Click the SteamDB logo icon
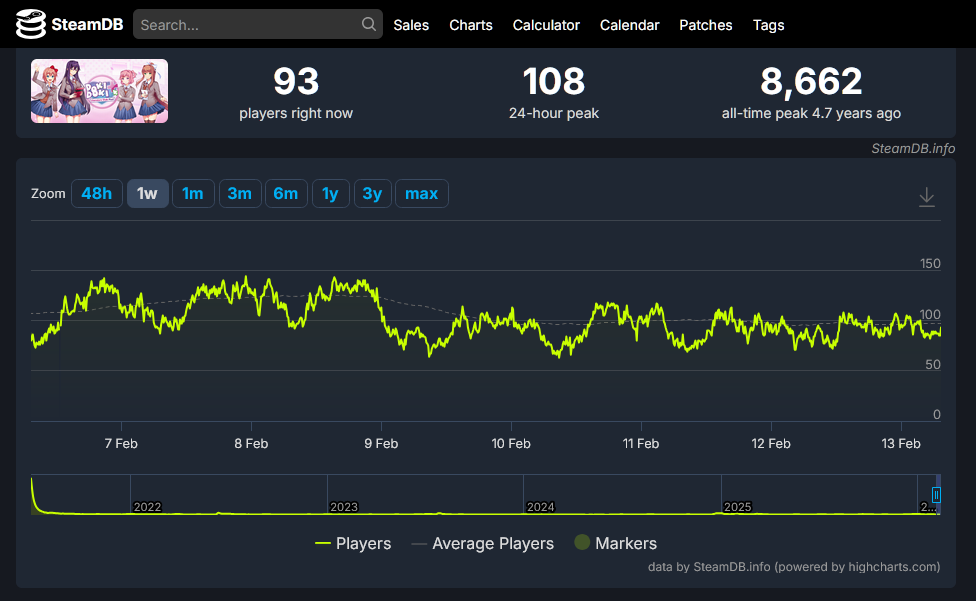The height and width of the screenshot is (601, 976). [x=30, y=24]
